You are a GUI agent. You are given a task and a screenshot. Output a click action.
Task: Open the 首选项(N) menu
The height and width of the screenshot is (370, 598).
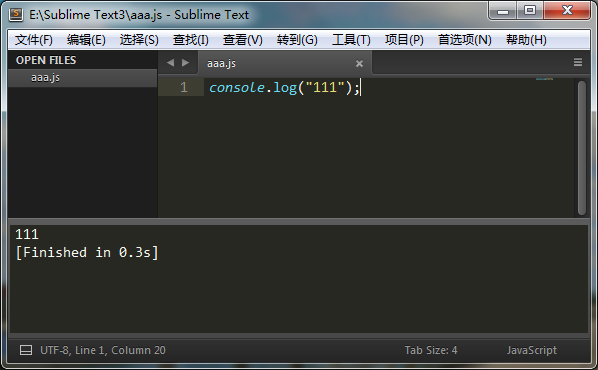pos(465,40)
